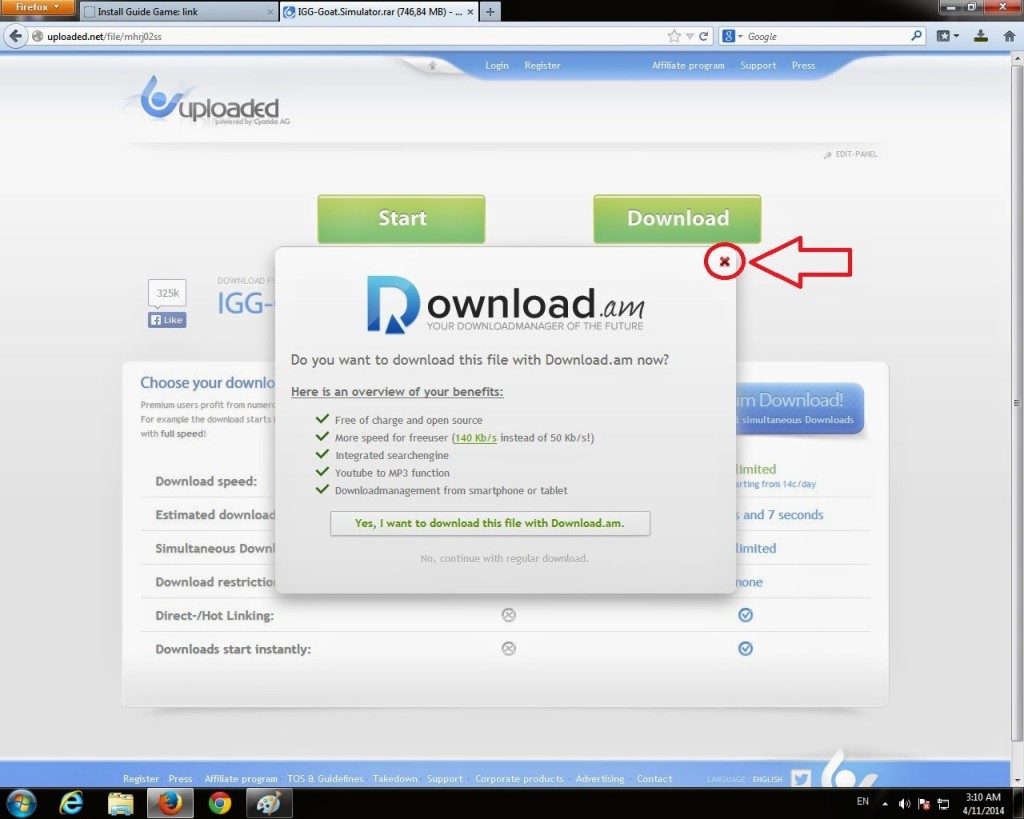Image resolution: width=1024 pixels, height=819 pixels.
Task: Click Register in top navigation
Action: pos(542,65)
